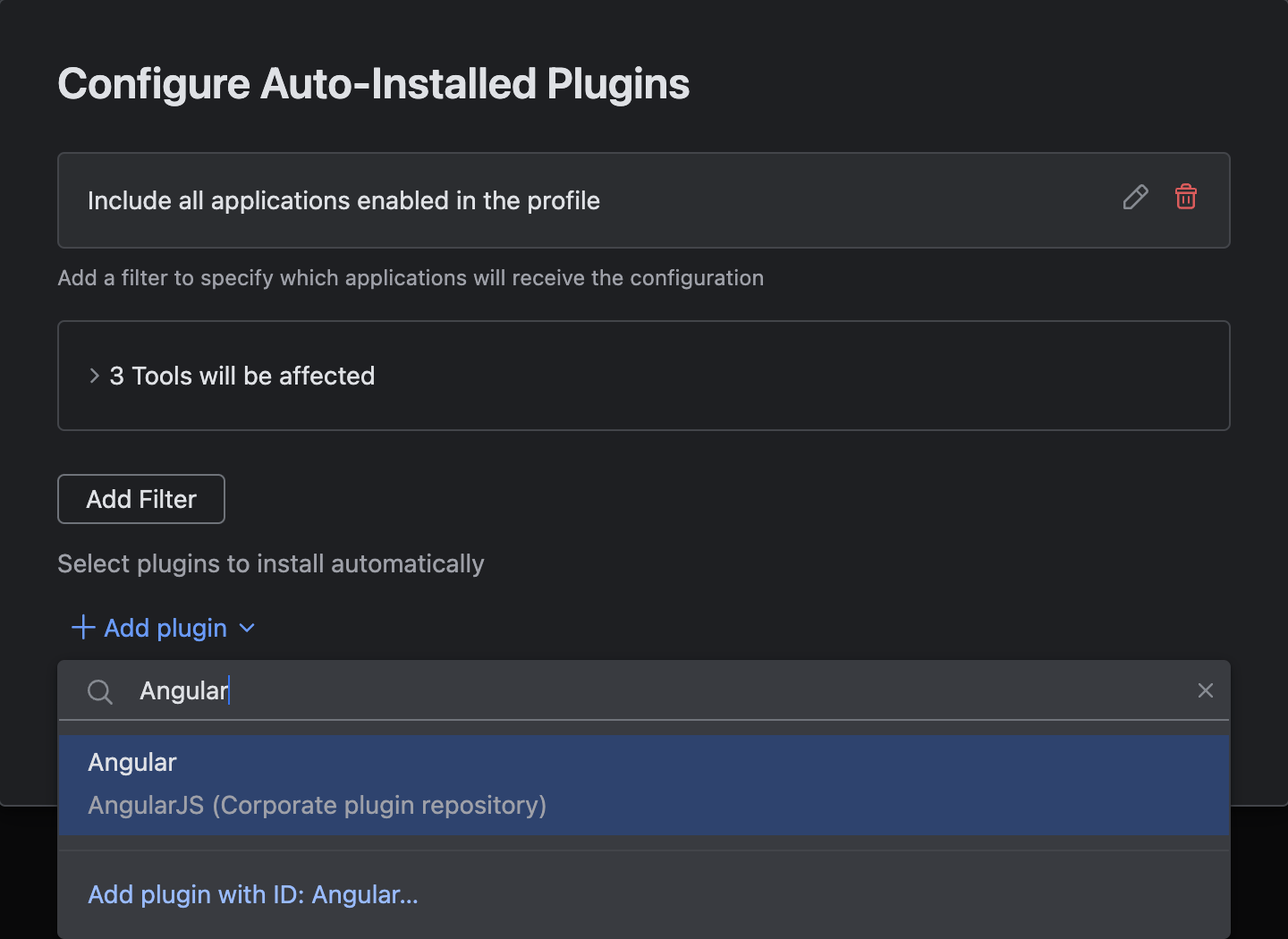Screen dimensions: 1288x939
Task: Click the plus icon beside Add plugin
Action: point(81,627)
